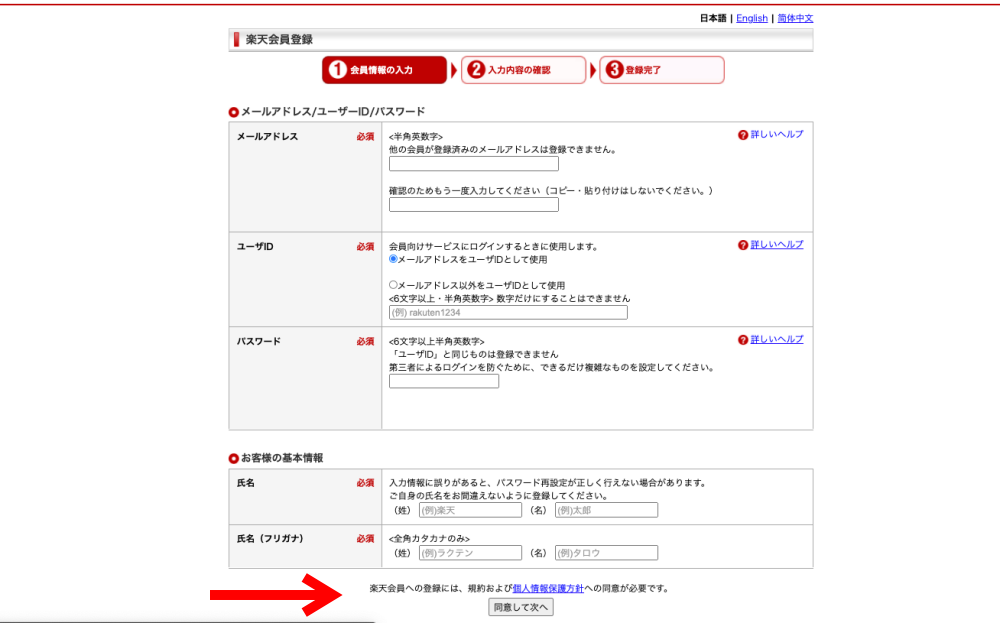The height and width of the screenshot is (623, 1000).
Task: Select メールアドレス以外をユーザIDとして使用 radio
Action: point(393,285)
